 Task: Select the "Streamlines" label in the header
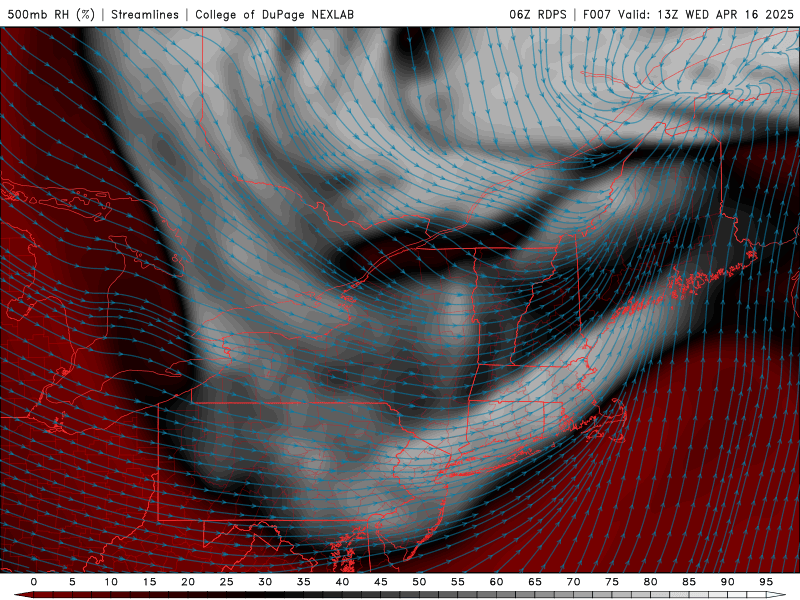click(x=145, y=14)
